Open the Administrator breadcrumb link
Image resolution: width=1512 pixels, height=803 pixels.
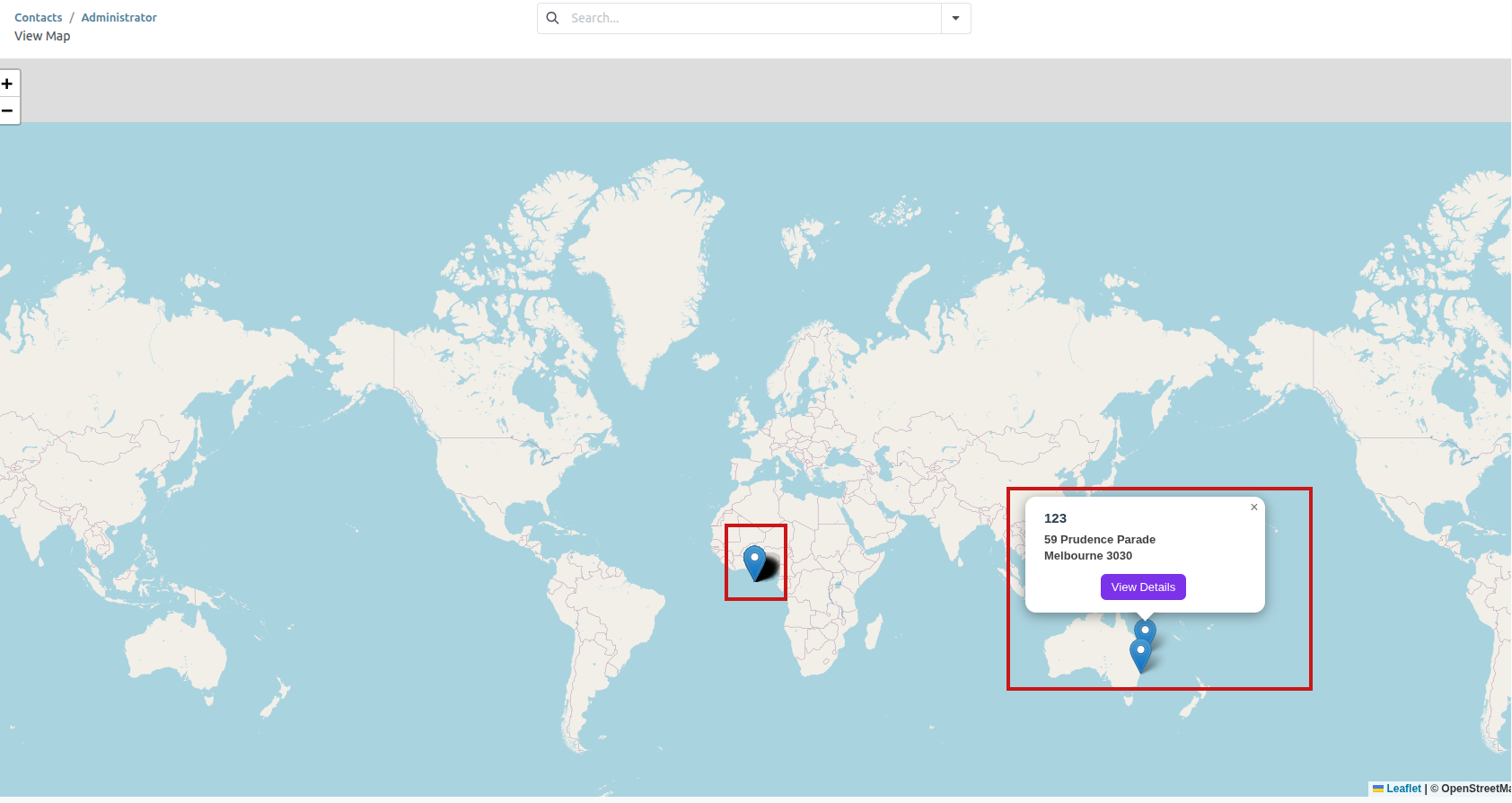119,18
